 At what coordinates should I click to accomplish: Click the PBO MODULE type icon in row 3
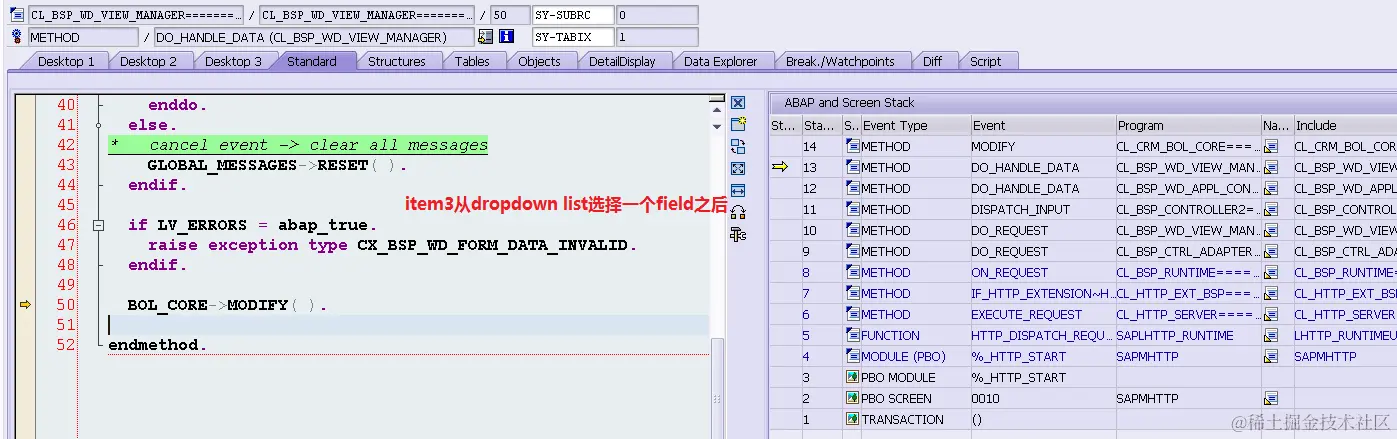tap(852, 378)
